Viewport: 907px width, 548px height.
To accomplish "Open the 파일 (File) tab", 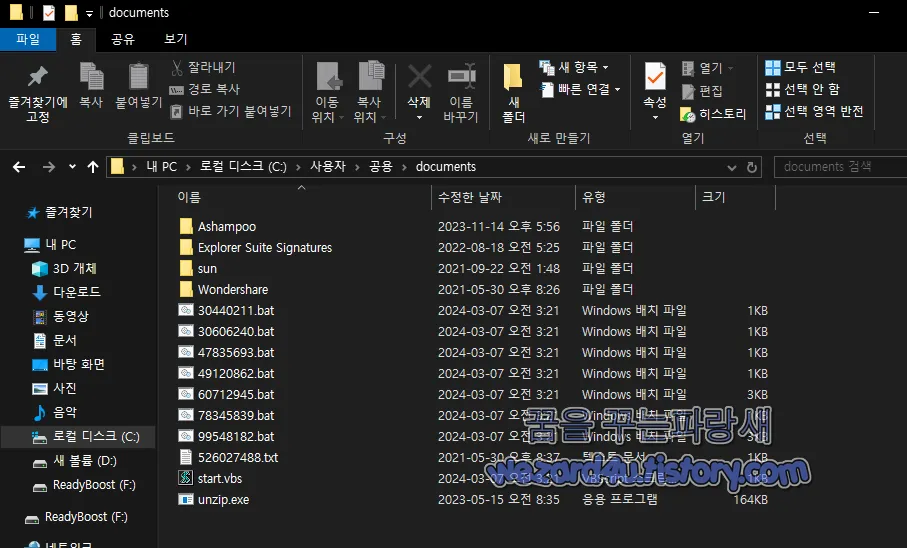I will (x=28, y=39).
